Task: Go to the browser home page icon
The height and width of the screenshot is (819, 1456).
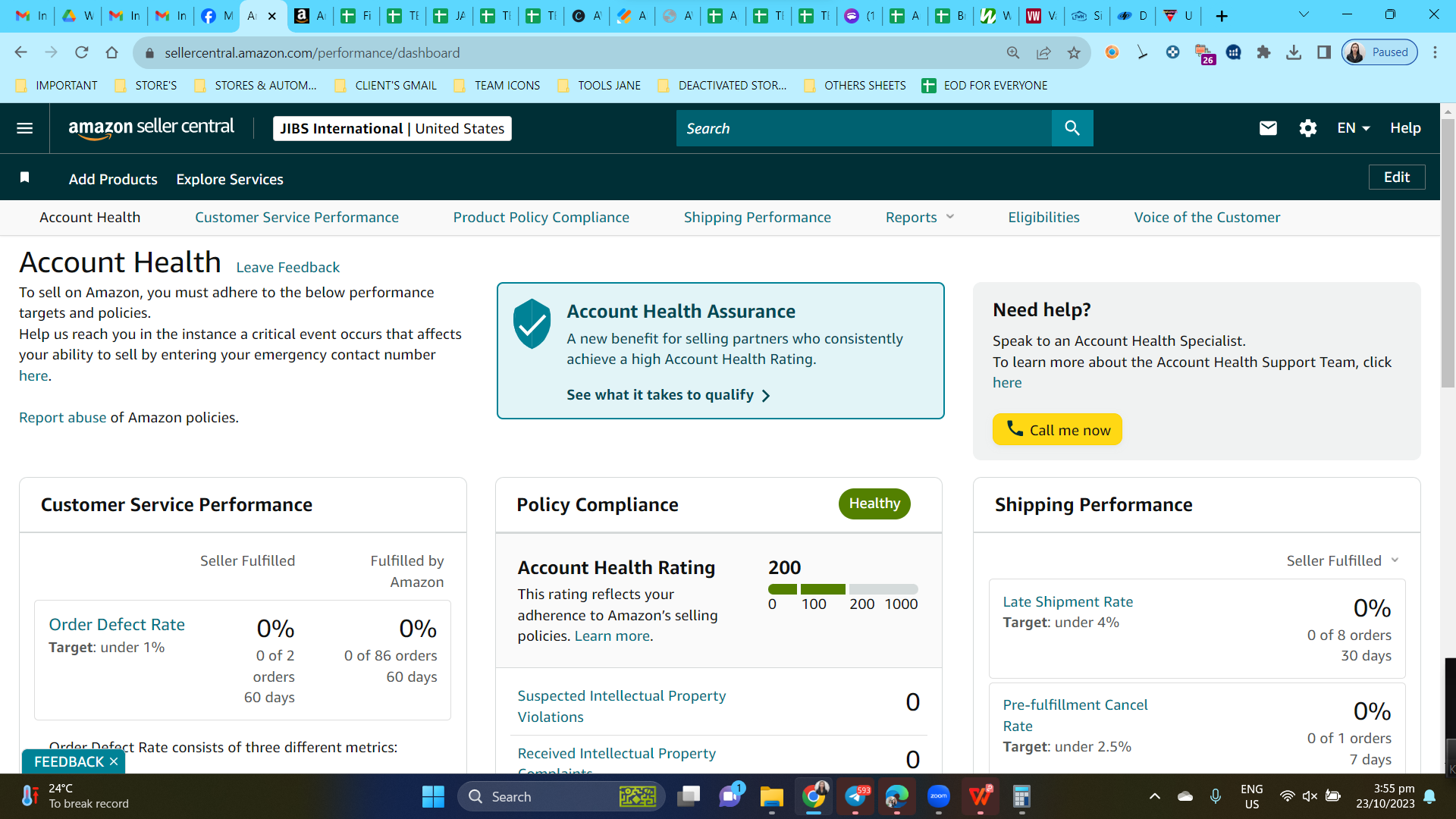Action: [112, 52]
